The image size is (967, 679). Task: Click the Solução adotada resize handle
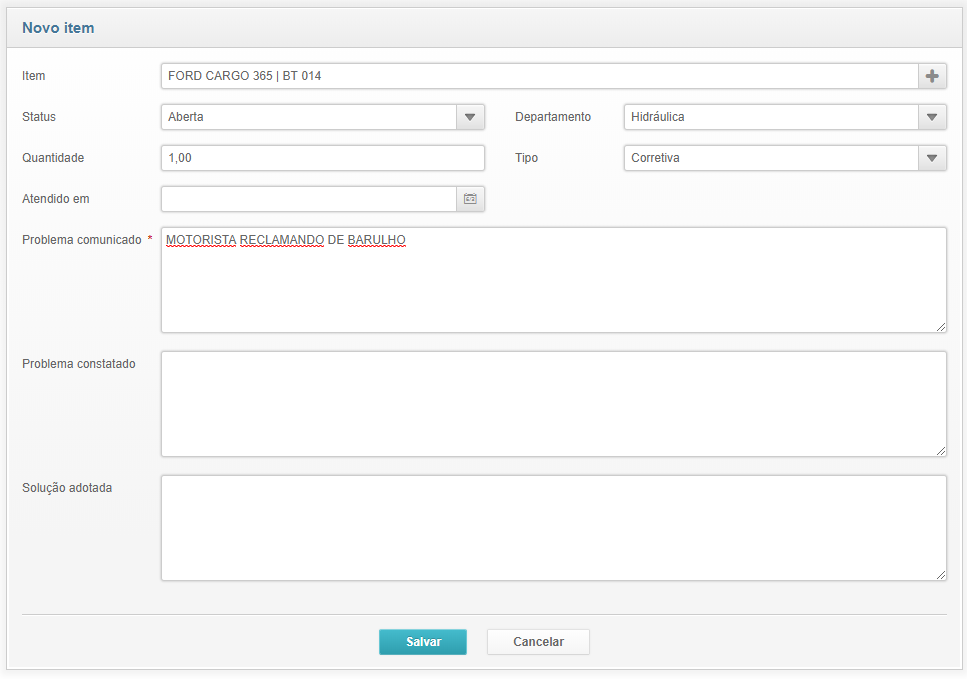tap(940, 574)
